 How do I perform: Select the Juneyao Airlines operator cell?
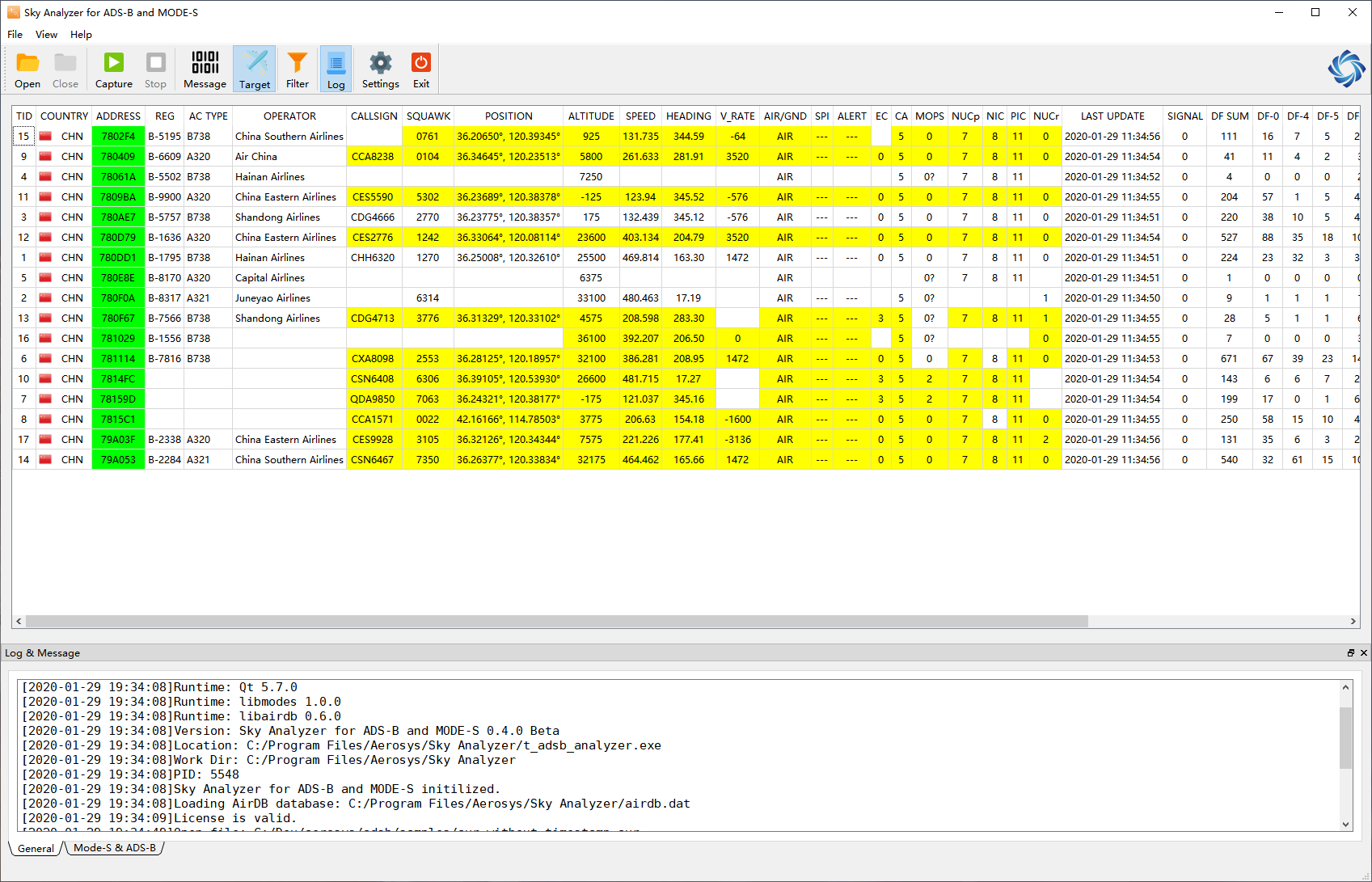[x=289, y=298]
